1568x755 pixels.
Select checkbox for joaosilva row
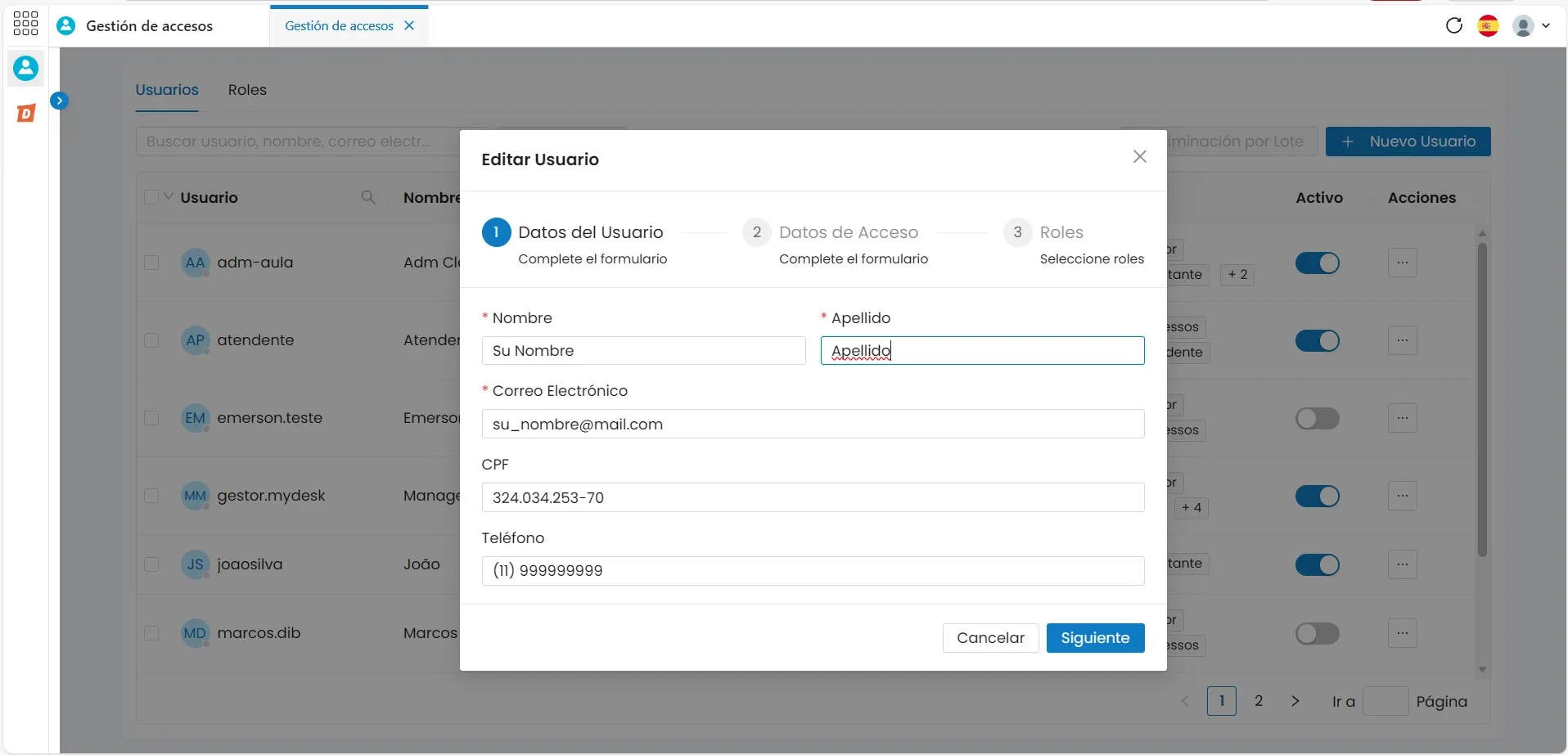(x=151, y=564)
